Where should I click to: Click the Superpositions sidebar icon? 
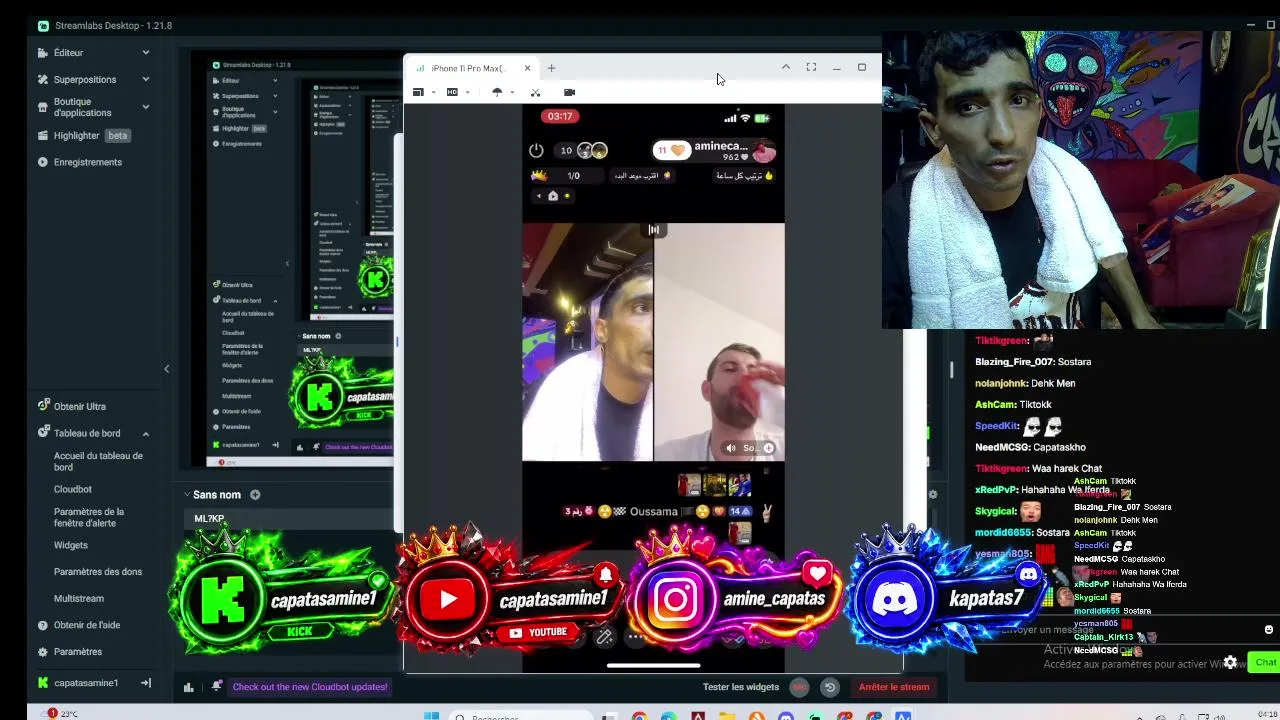tap(42, 79)
